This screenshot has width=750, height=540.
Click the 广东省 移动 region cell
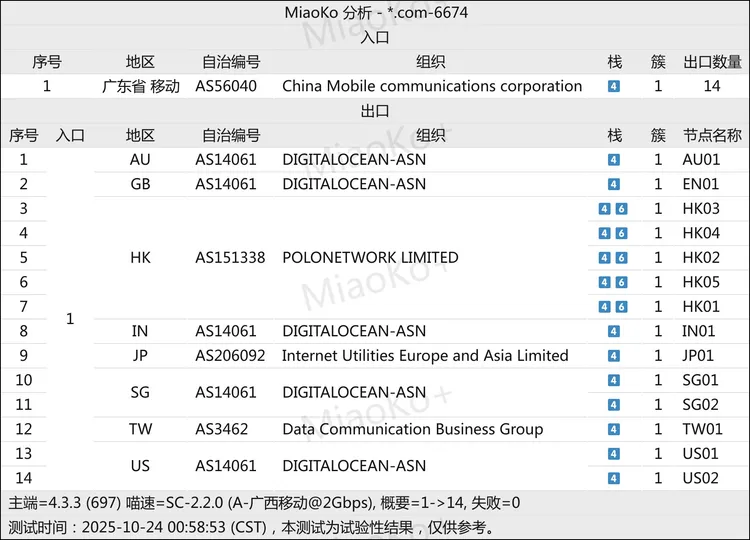[x=141, y=86]
